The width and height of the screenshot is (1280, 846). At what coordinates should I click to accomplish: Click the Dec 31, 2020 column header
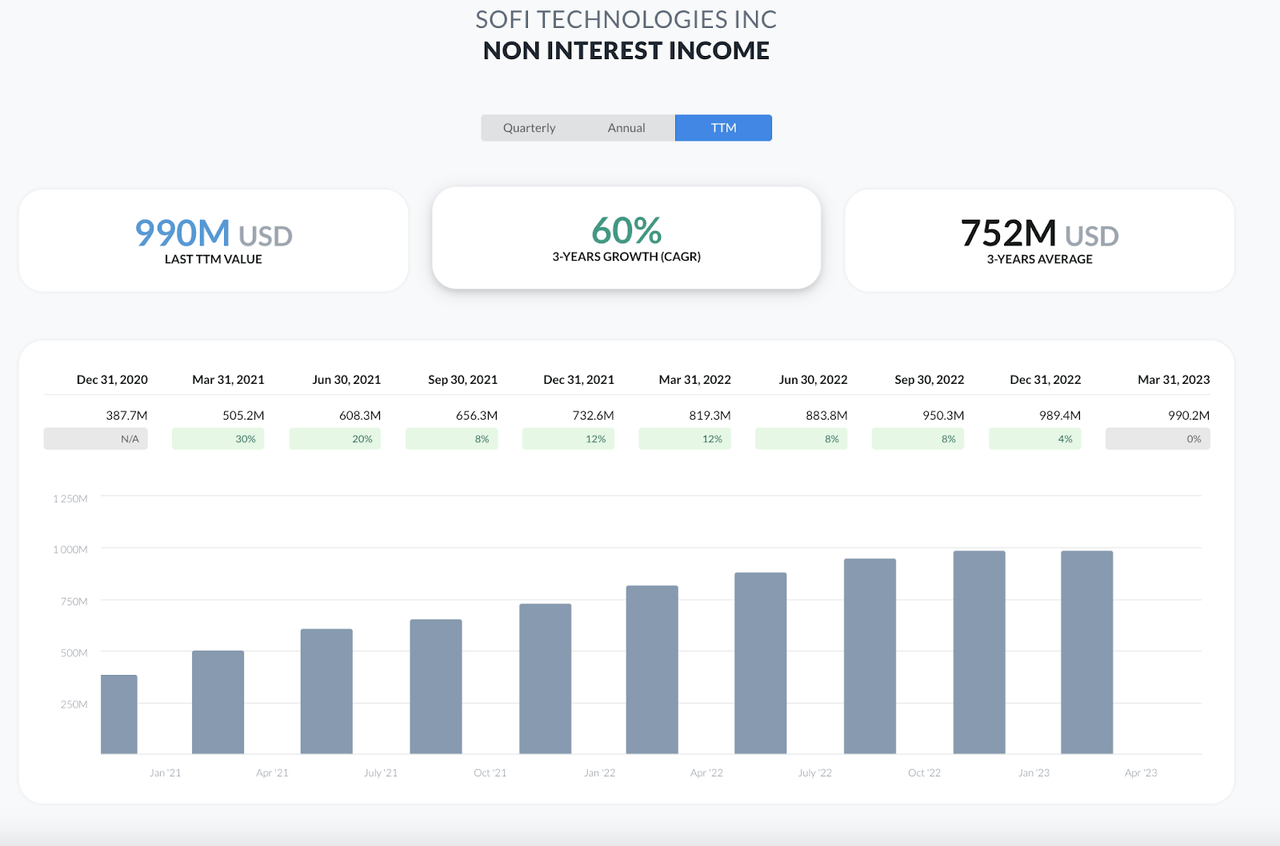[x=112, y=380]
